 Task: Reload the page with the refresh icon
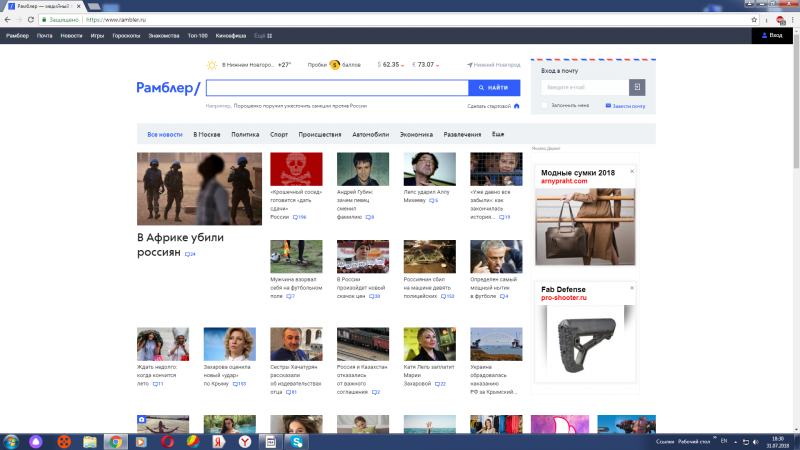tap(31, 20)
